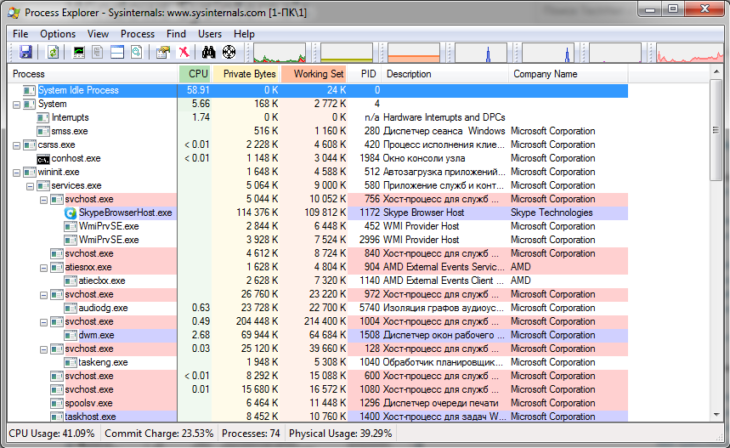
Task: Collapse svchost.exe PID 972 node
Action: [x=44, y=295]
